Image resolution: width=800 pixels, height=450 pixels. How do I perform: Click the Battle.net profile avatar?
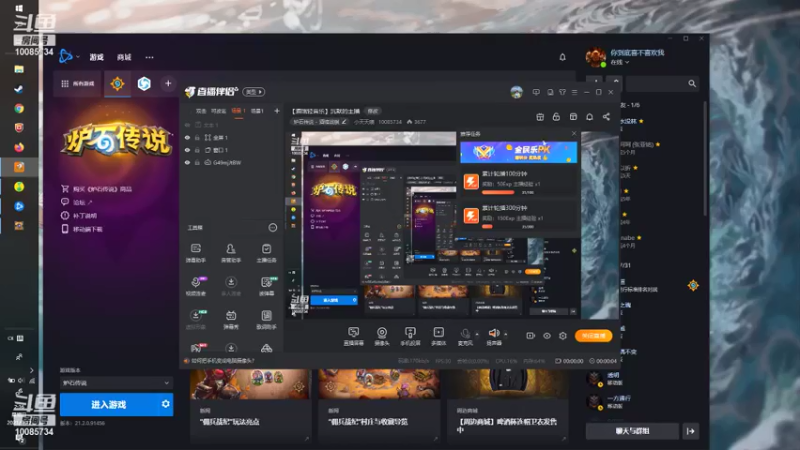click(595, 57)
